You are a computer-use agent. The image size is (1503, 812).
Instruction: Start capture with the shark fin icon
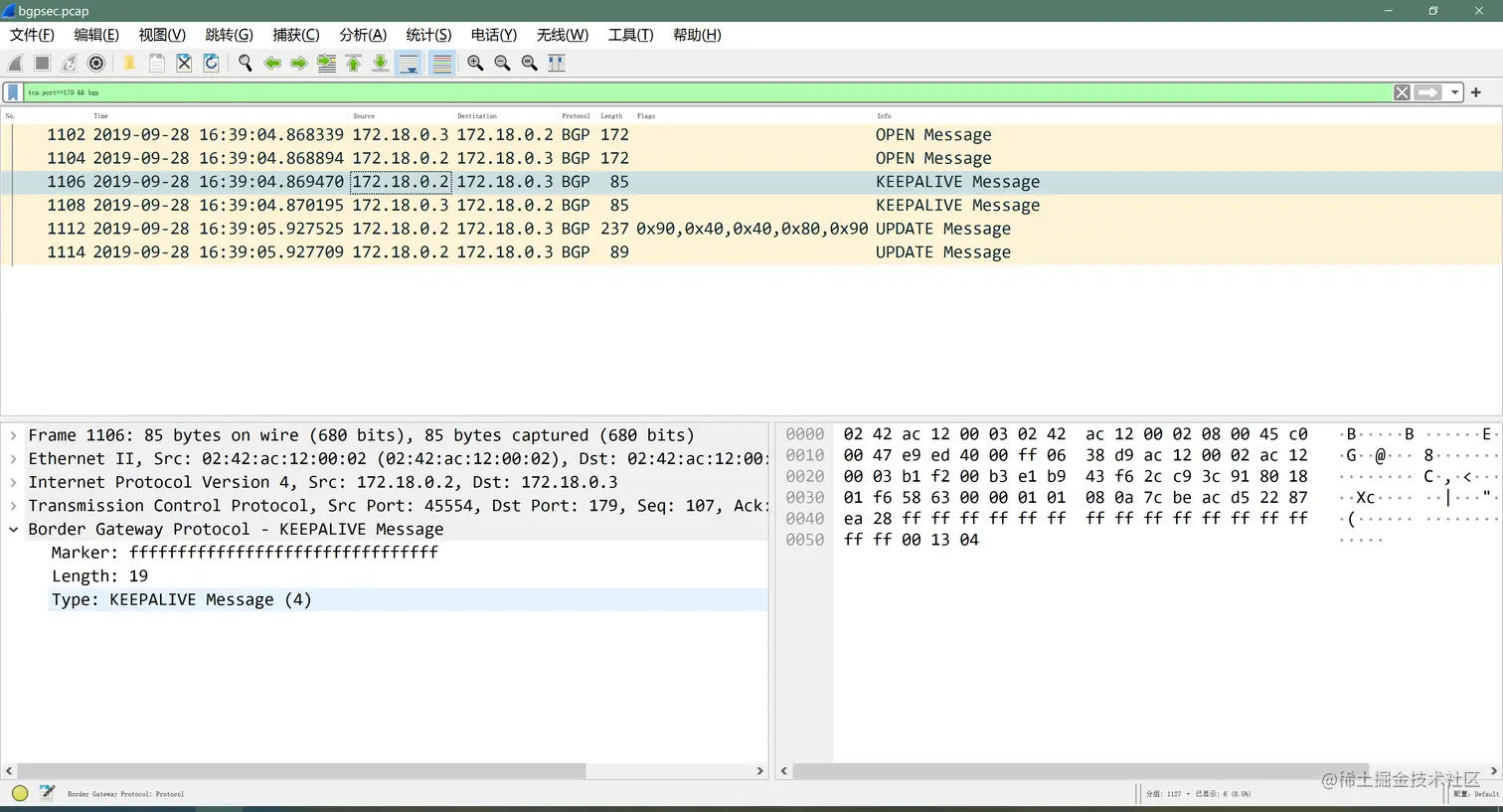[16, 63]
